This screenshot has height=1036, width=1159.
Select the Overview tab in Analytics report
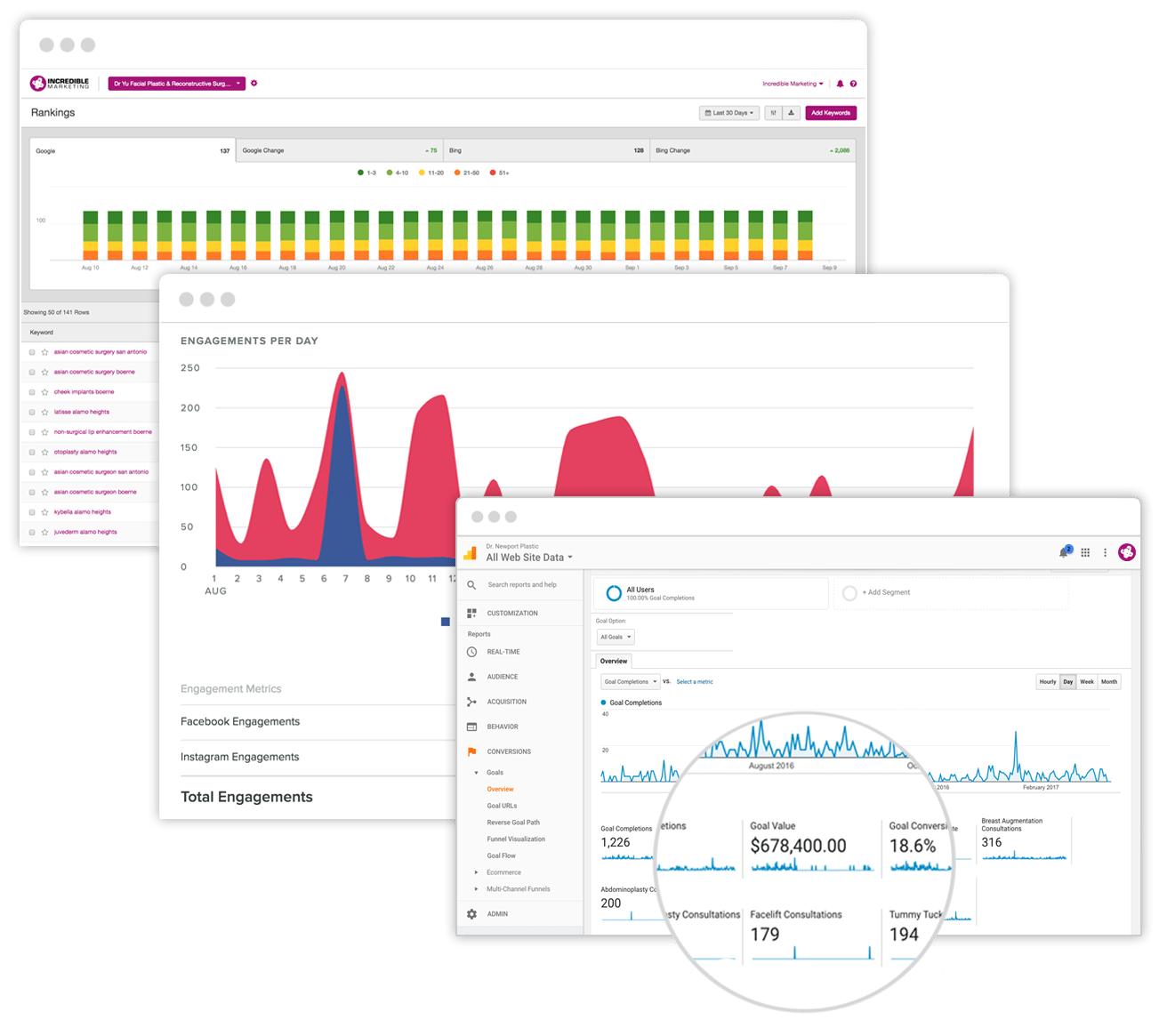tap(614, 661)
